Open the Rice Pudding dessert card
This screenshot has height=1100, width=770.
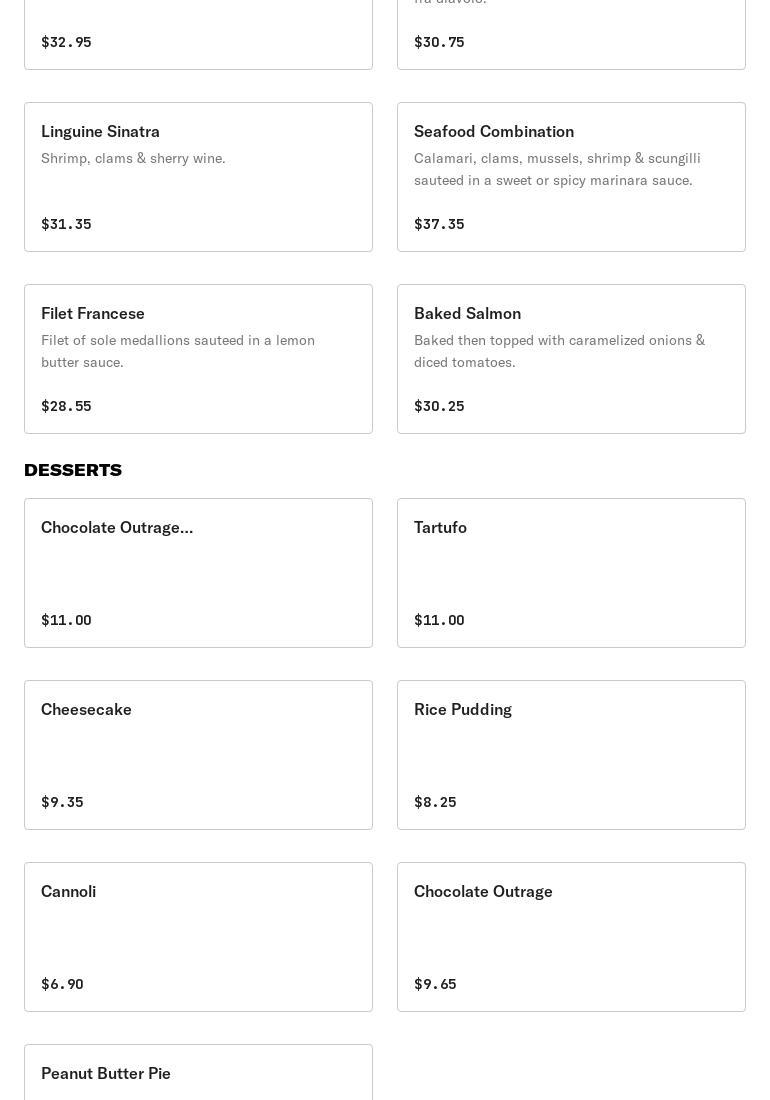click(x=571, y=755)
